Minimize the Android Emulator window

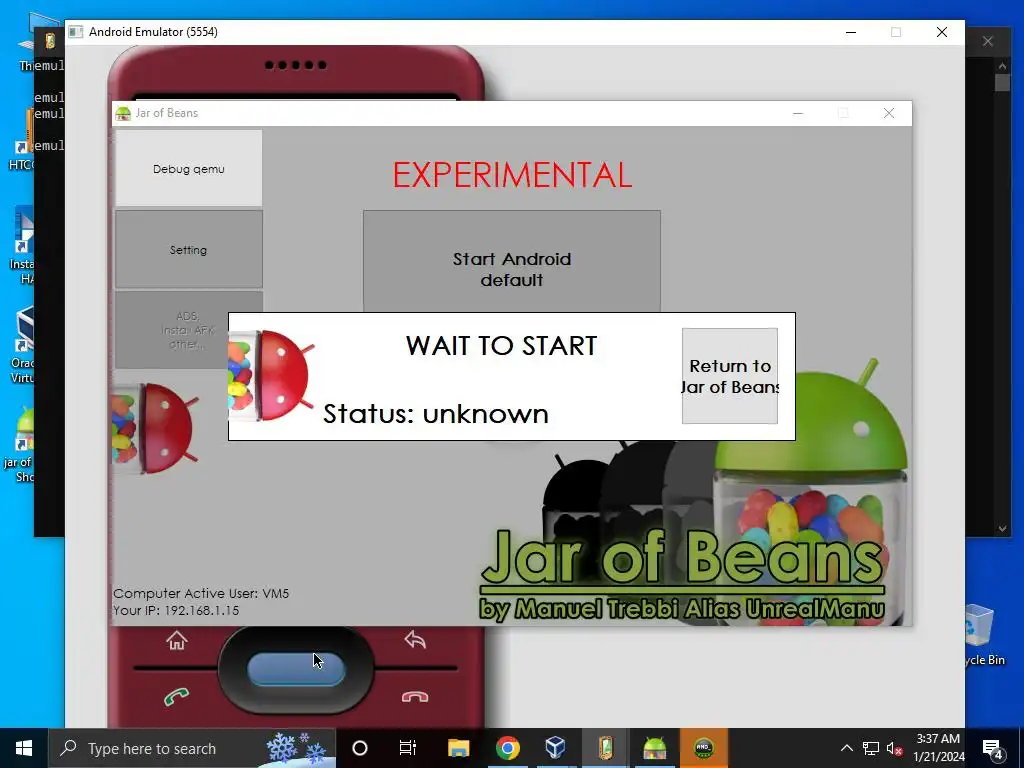(851, 32)
